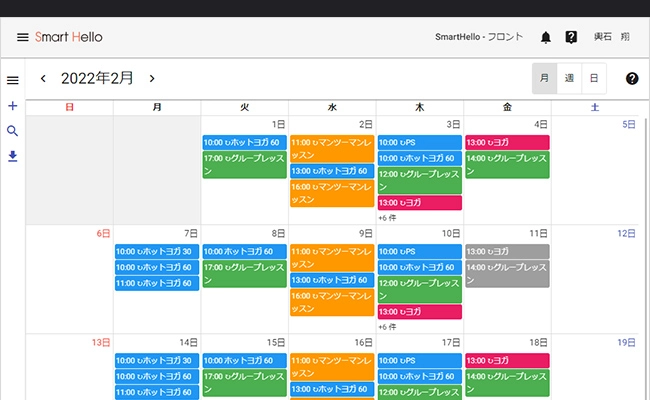
Task: Expand the +6 件 more events on the 3rd
Action: coord(387,218)
